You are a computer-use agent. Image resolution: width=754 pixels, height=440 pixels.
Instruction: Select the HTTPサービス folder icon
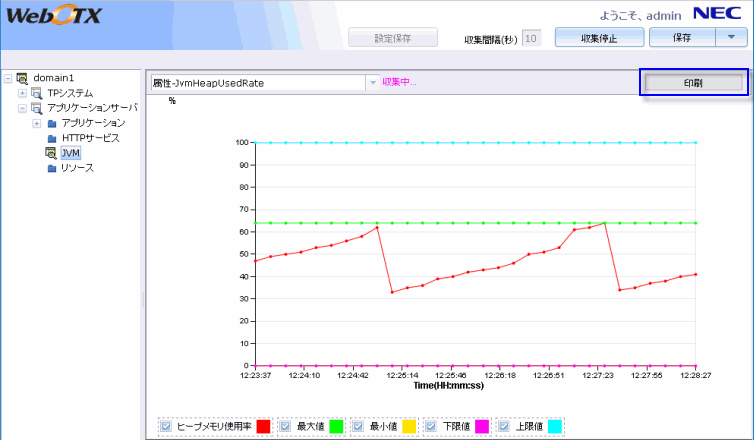click(52, 138)
